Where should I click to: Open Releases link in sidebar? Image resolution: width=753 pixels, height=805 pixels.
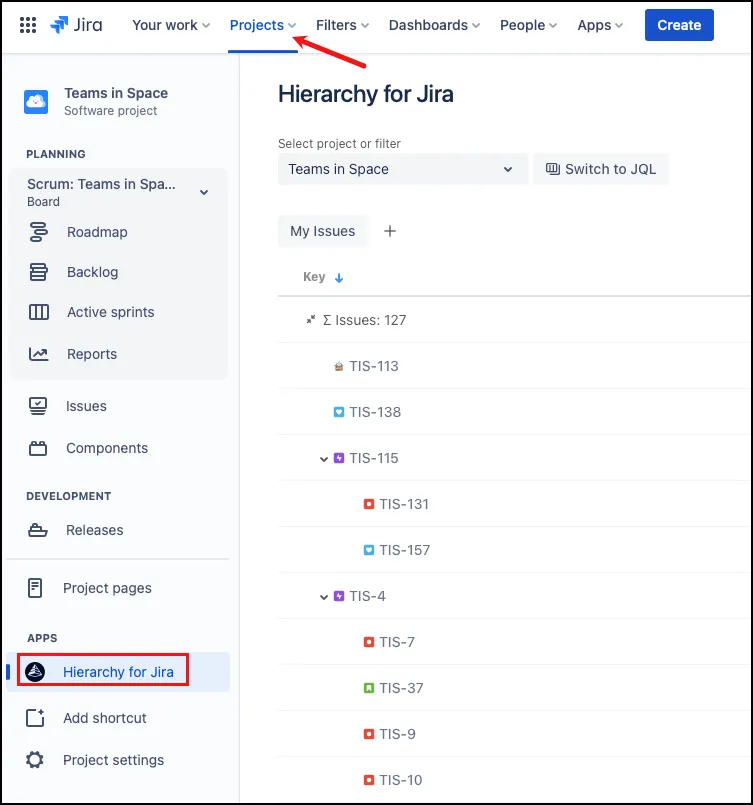94,530
